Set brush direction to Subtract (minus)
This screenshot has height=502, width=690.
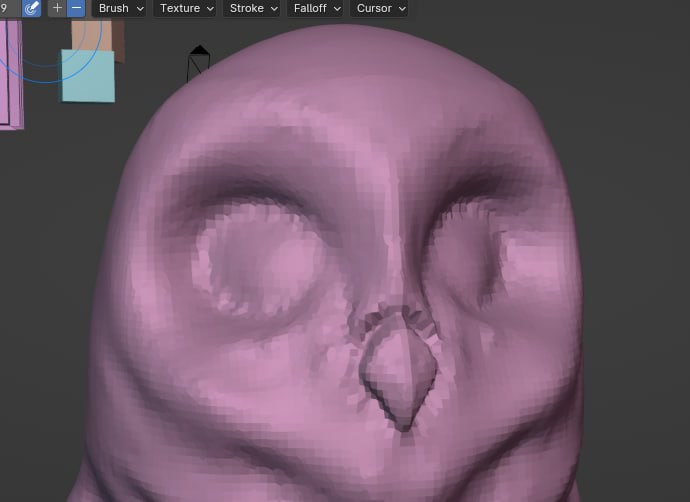click(76, 8)
